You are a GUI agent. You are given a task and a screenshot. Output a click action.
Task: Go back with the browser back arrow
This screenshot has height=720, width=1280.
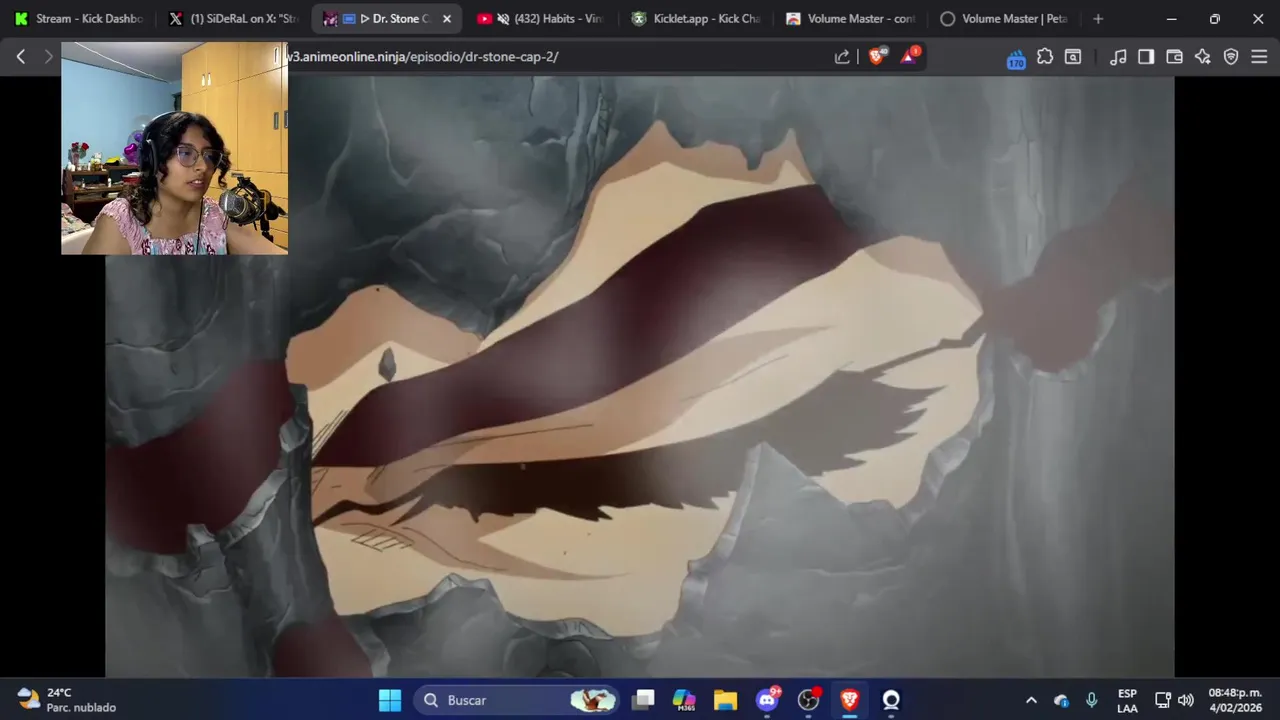(x=21, y=57)
